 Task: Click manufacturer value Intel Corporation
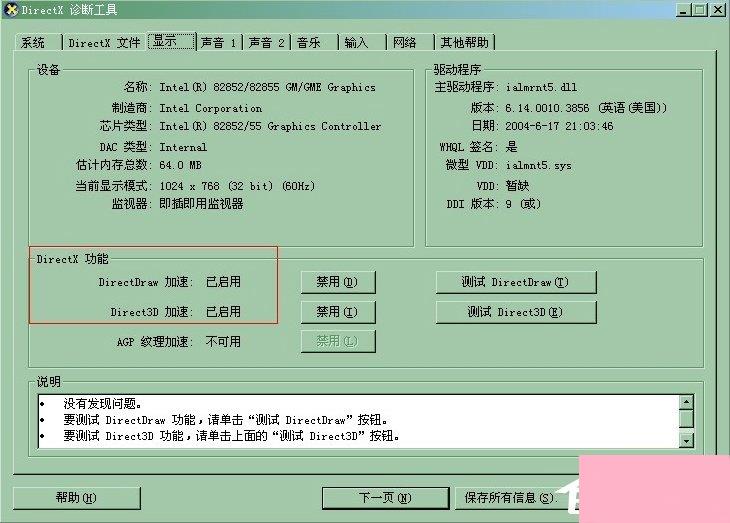click(x=210, y=108)
